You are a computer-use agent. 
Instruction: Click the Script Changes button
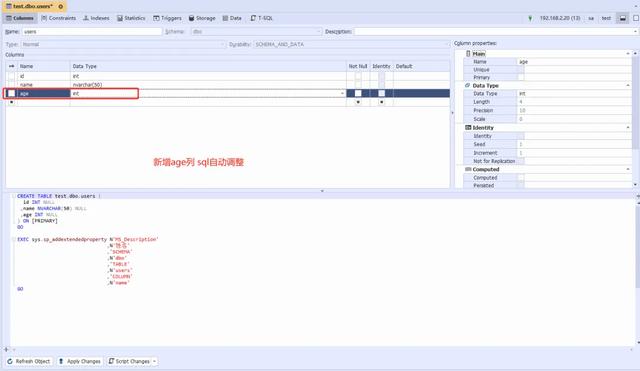coord(129,361)
